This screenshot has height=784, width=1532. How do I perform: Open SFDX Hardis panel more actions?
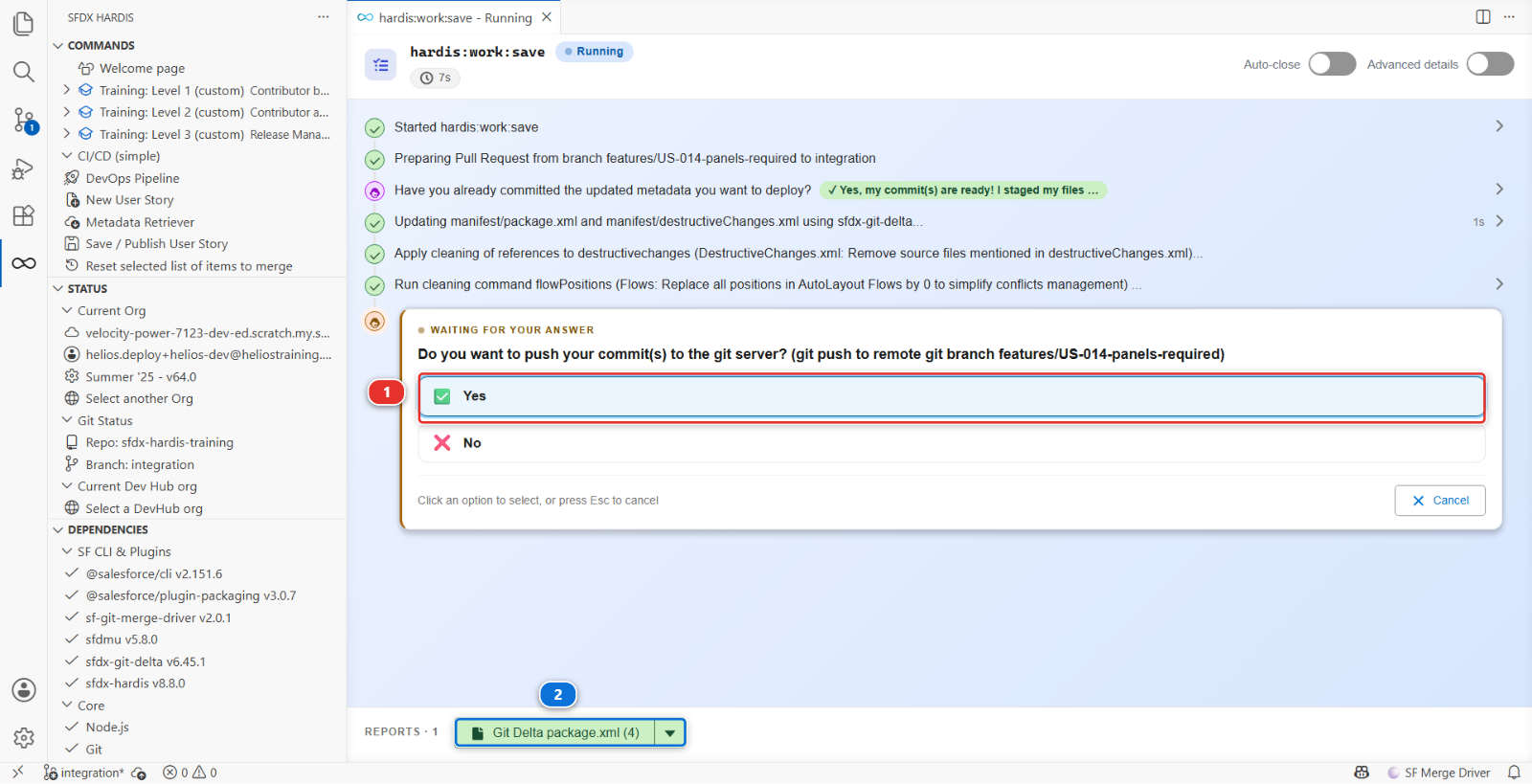pos(324,17)
